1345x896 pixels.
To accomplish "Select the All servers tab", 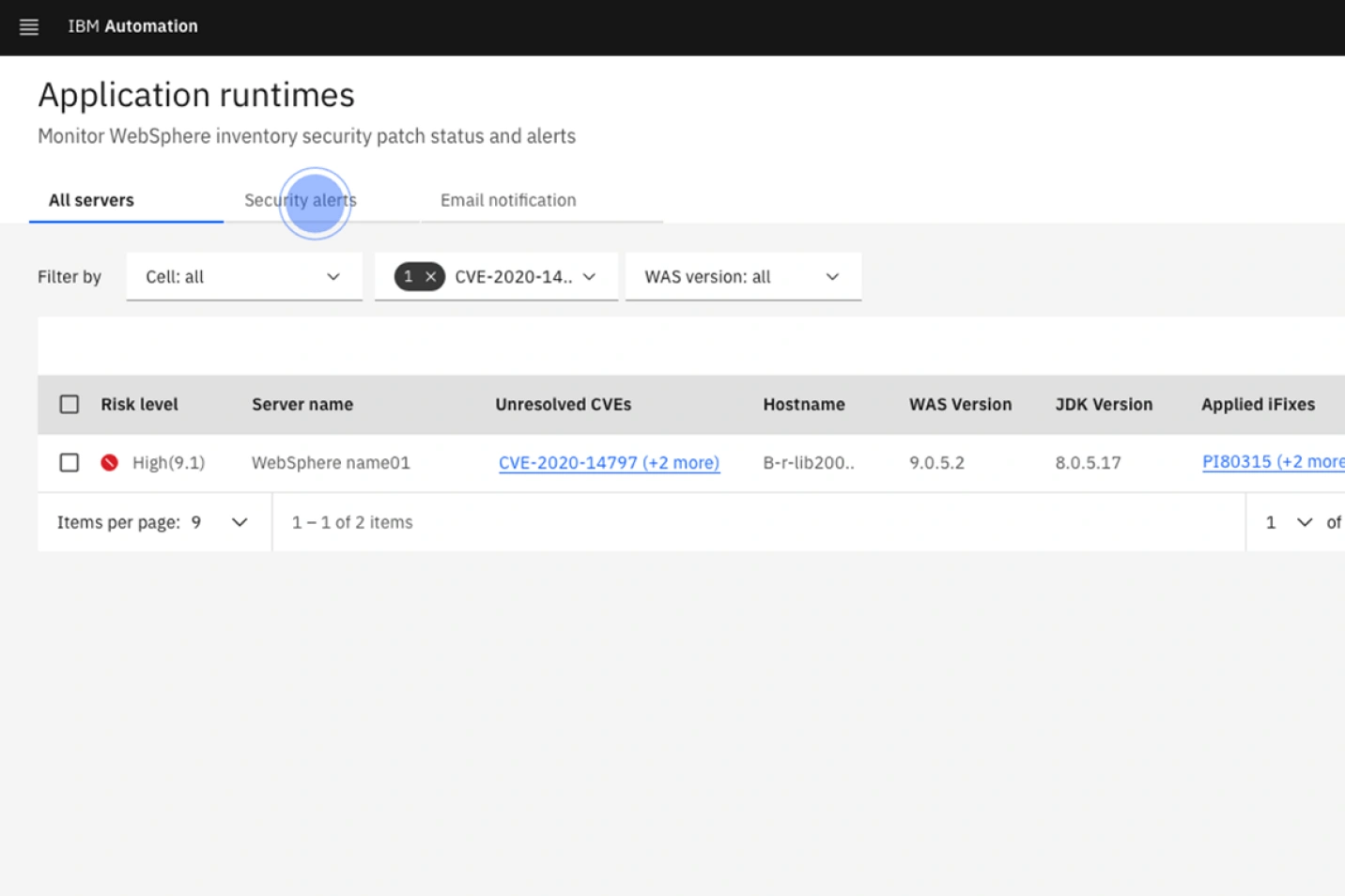I will point(92,200).
